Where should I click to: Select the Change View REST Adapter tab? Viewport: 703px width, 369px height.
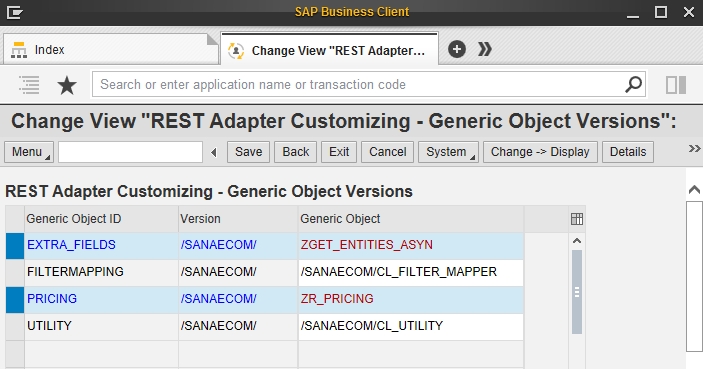(x=329, y=50)
